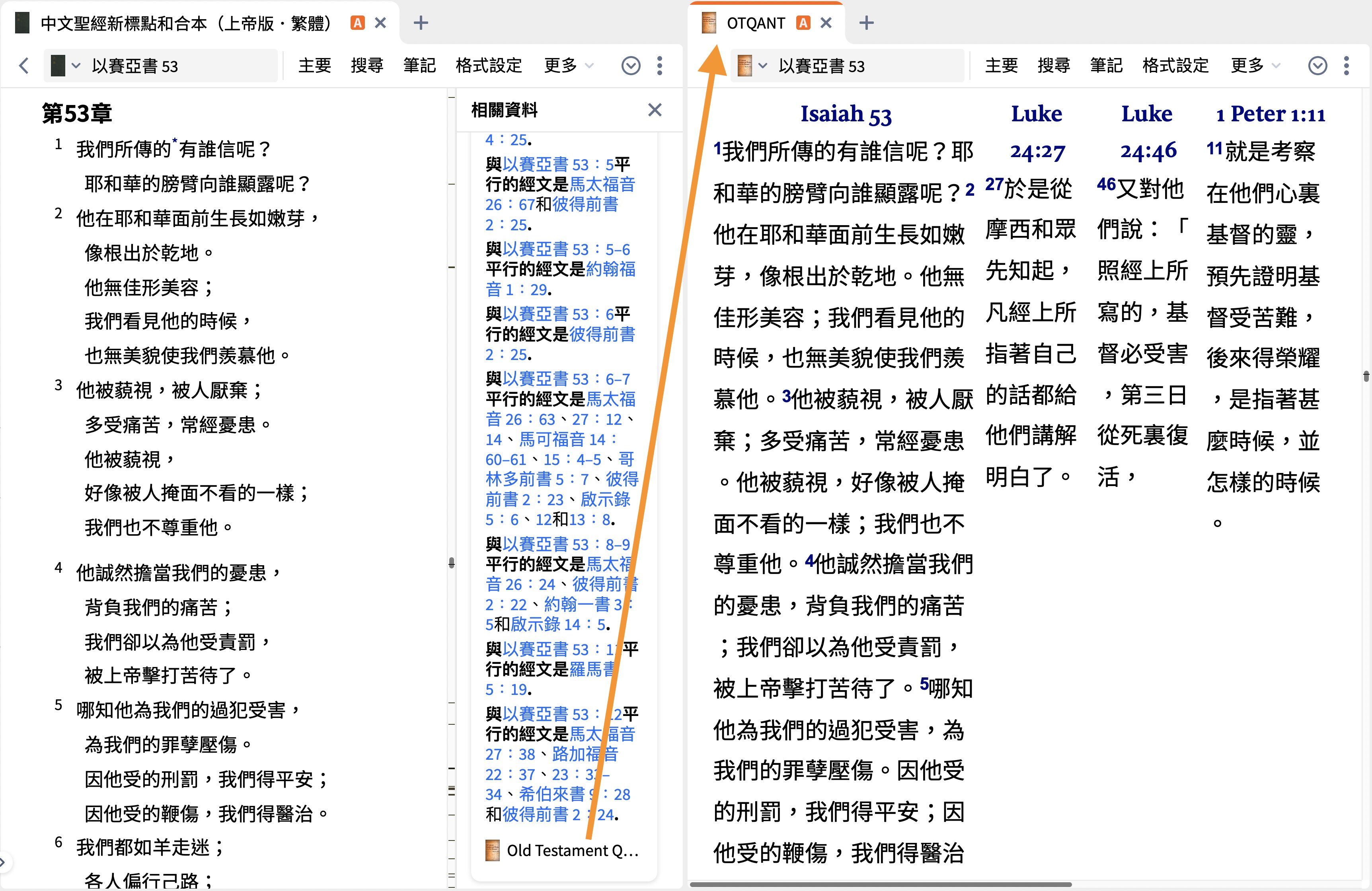This screenshot has width=1372, height=891.
Task: Add a new tab beside OTQANT
Action: (866, 23)
